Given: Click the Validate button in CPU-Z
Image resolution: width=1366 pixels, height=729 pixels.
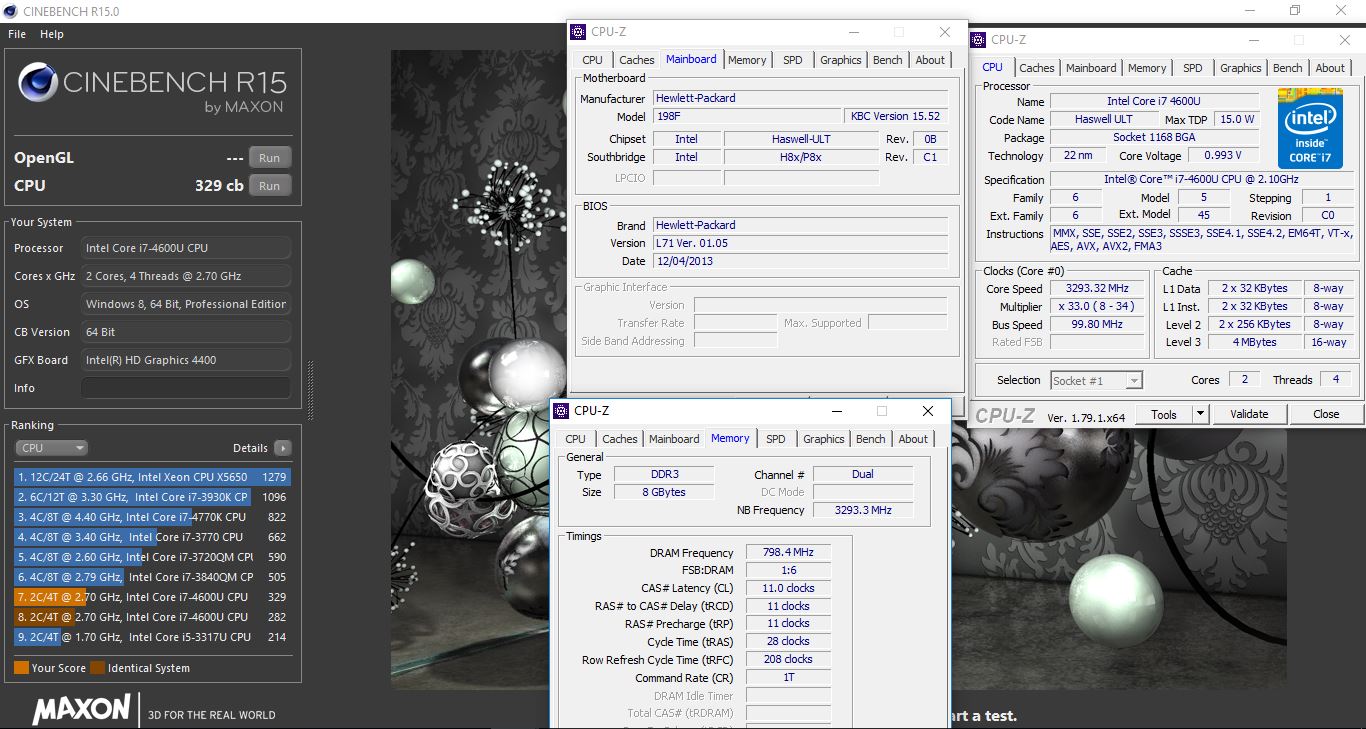Looking at the screenshot, I should tap(1249, 414).
